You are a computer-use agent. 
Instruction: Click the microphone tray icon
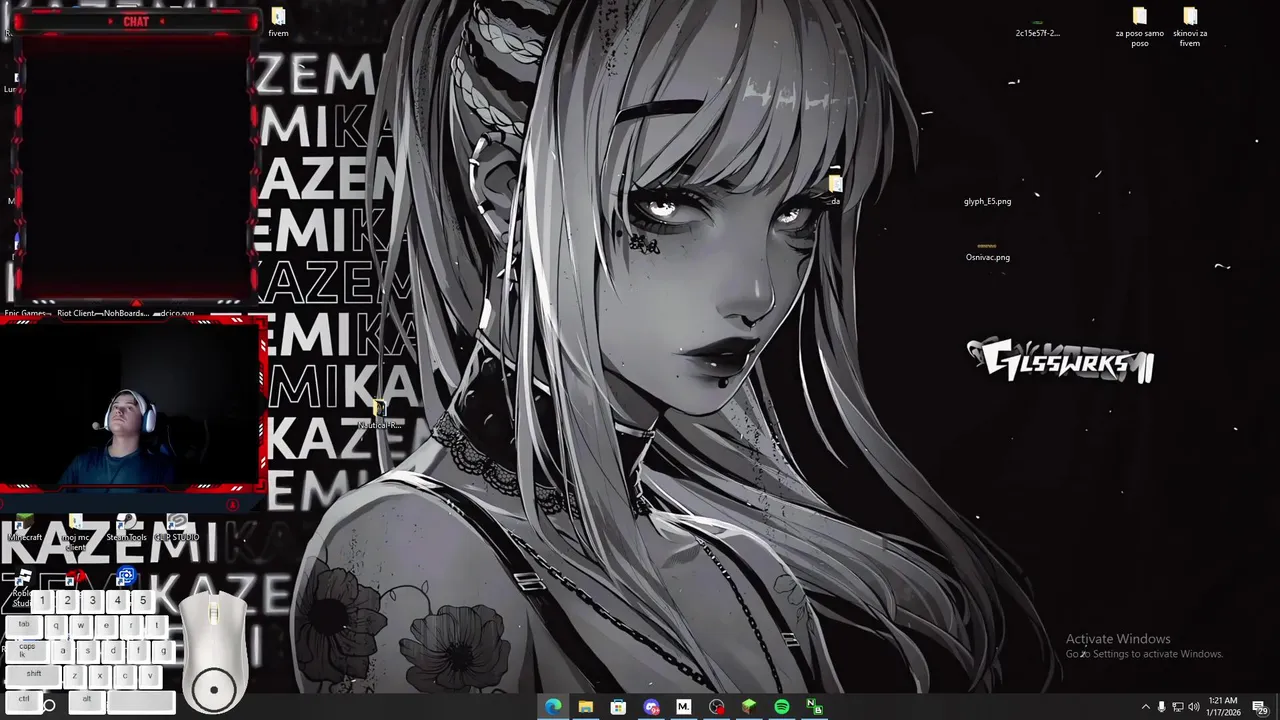[x=1161, y=707]
